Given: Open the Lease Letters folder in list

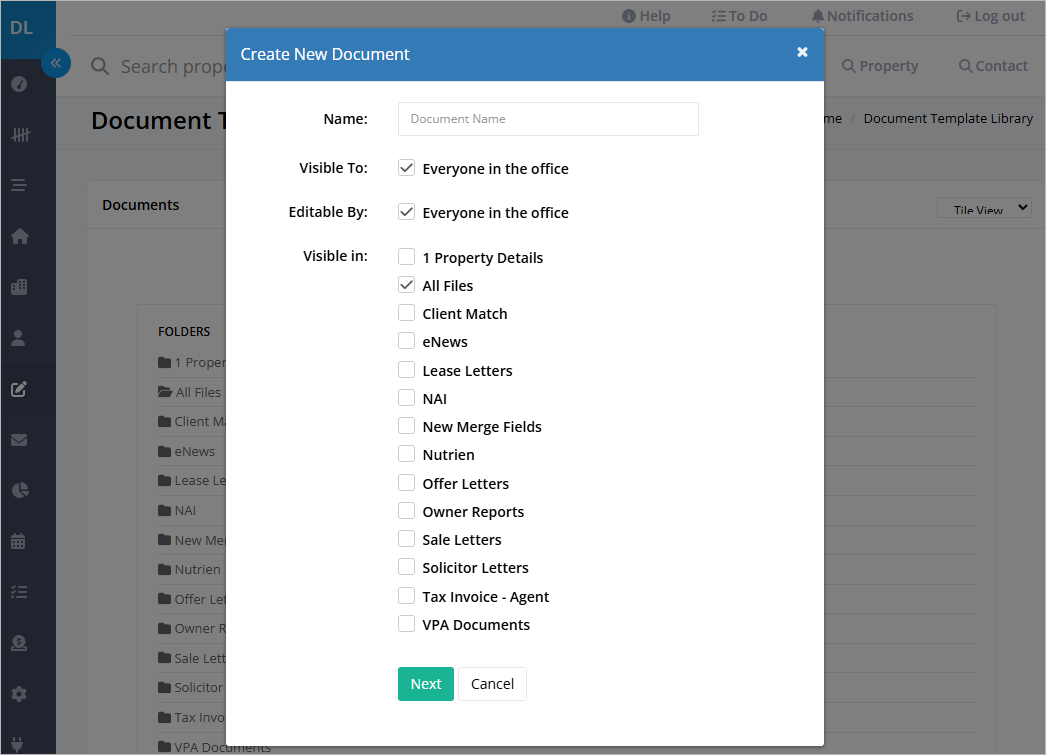Looking at the screenshot, I should 192,480.
